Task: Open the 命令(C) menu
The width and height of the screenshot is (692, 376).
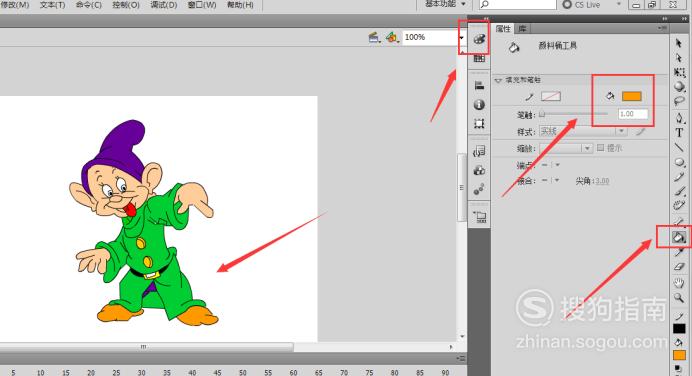Action: (89, 5)
